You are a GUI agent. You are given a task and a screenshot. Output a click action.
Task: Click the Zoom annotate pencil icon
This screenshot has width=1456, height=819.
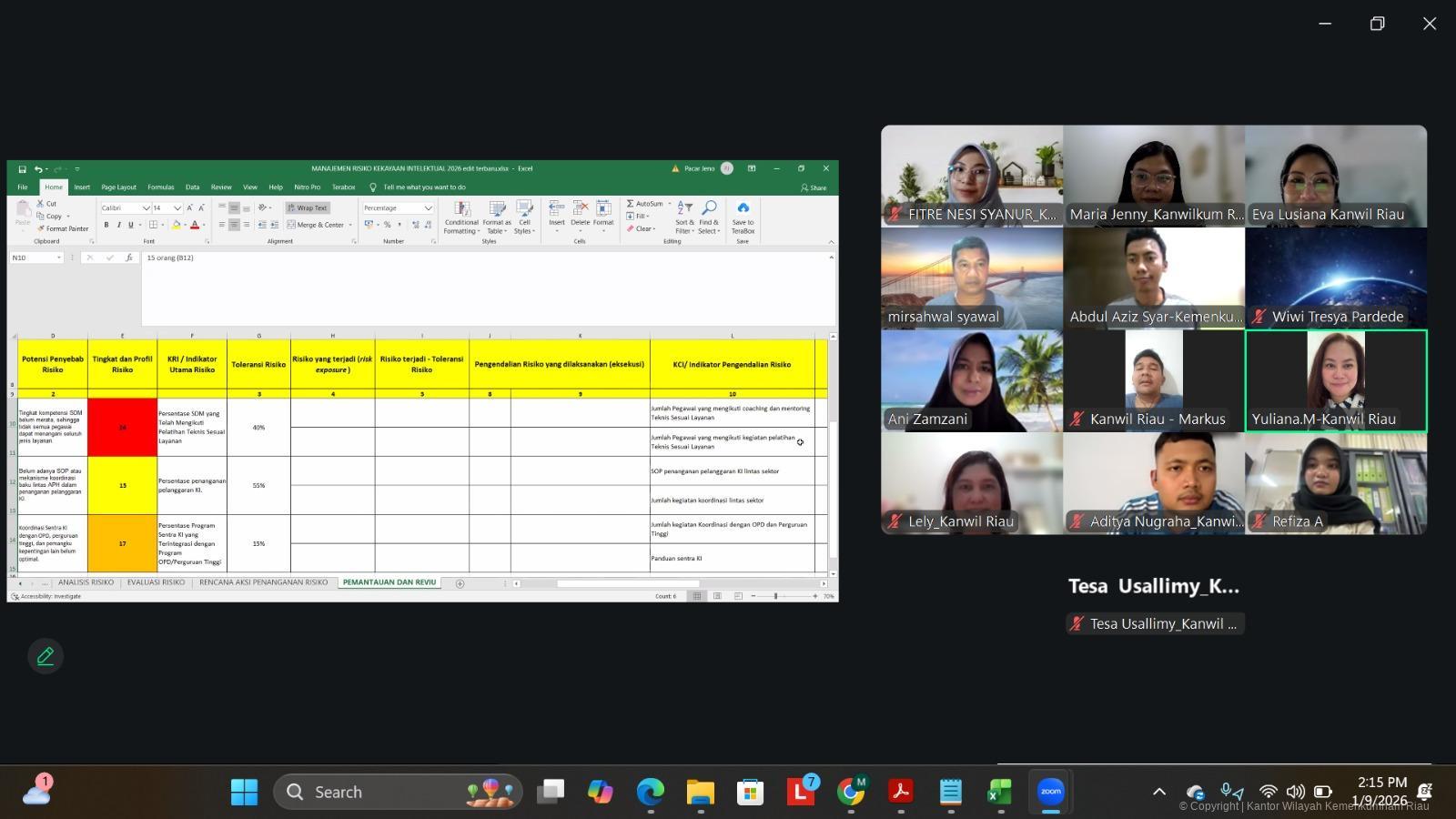tap(45, 656)
